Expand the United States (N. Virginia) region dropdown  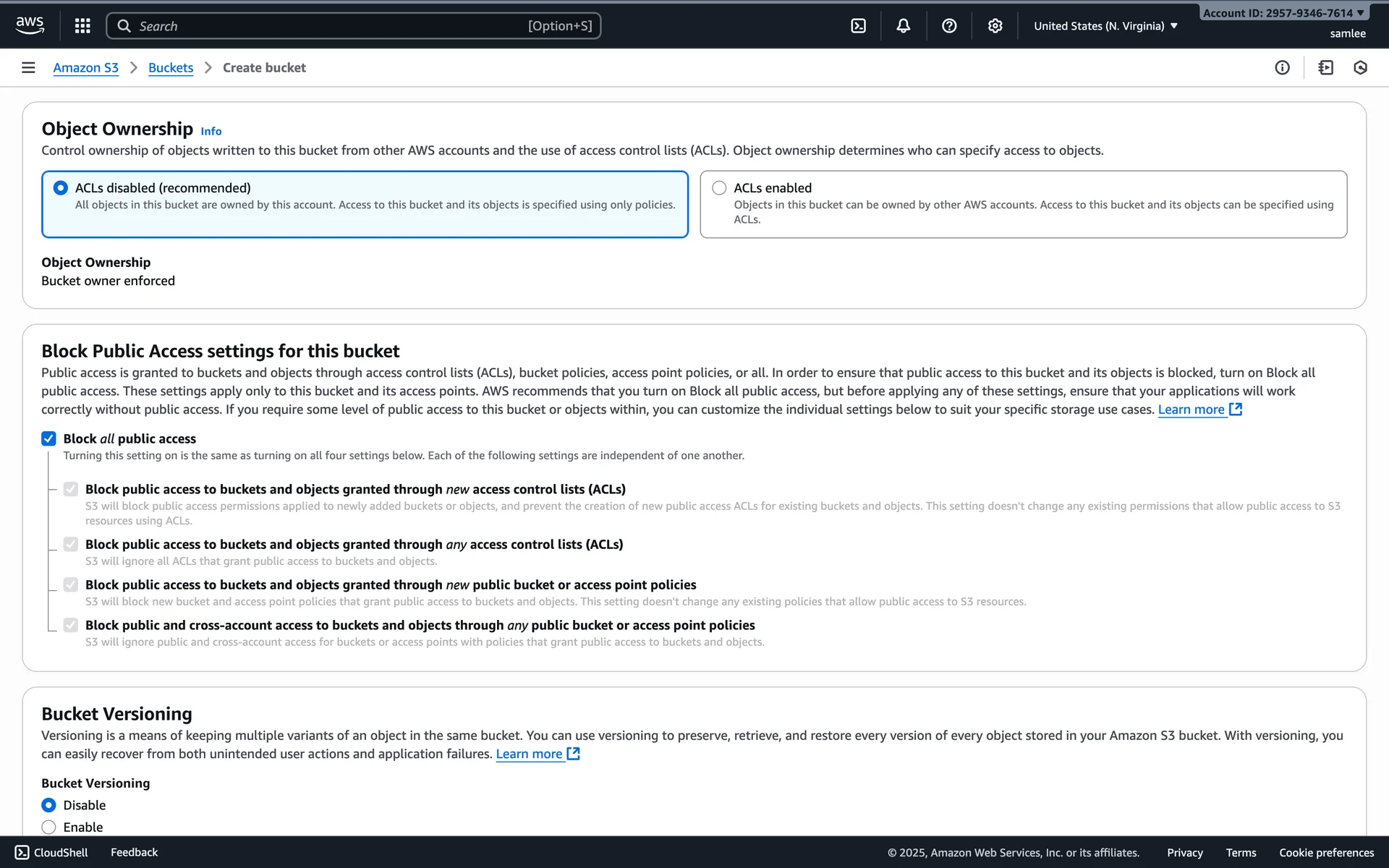click(x=1105, y=26)
